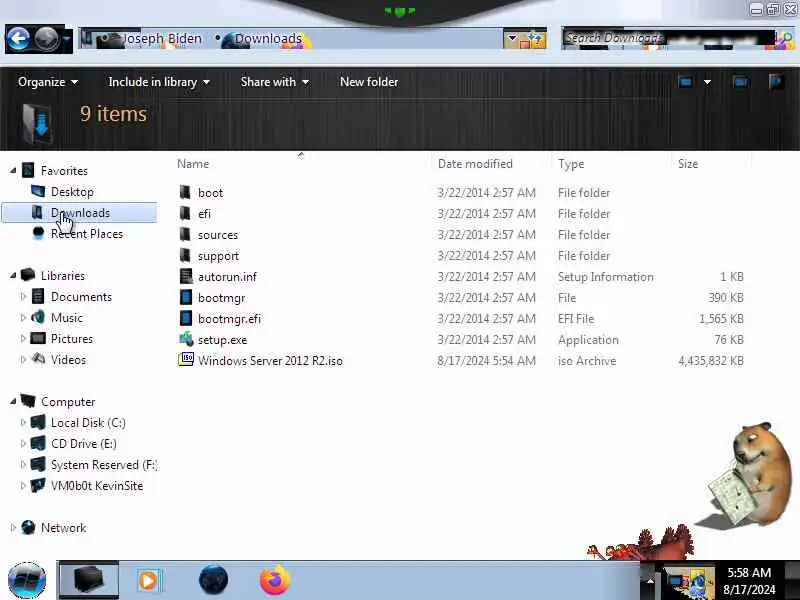Screen dimensions: 800x600
Task: Select the sources folder icon
Action: point(185,234)
